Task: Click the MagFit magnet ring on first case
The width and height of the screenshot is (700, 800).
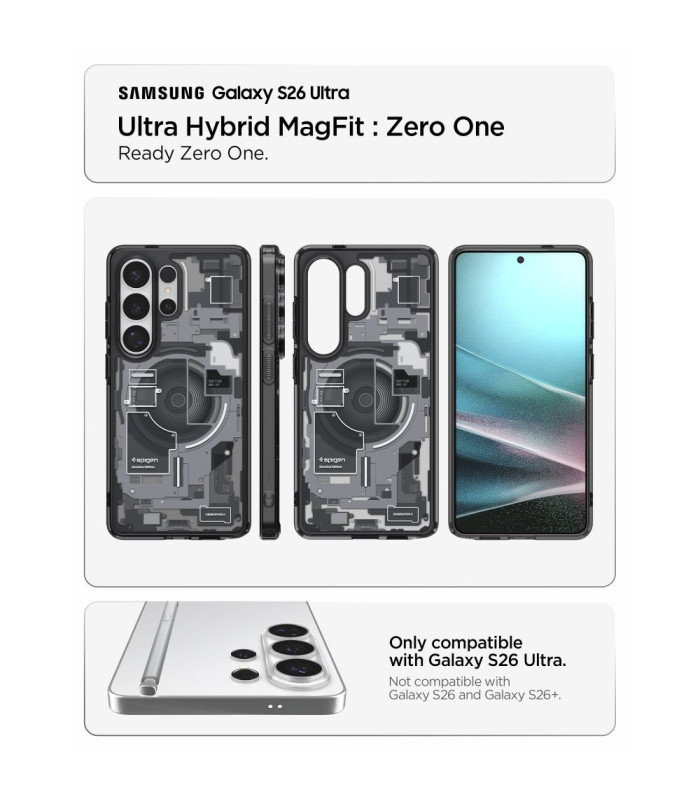Action: pyautogui.click(x=179, y=400)
